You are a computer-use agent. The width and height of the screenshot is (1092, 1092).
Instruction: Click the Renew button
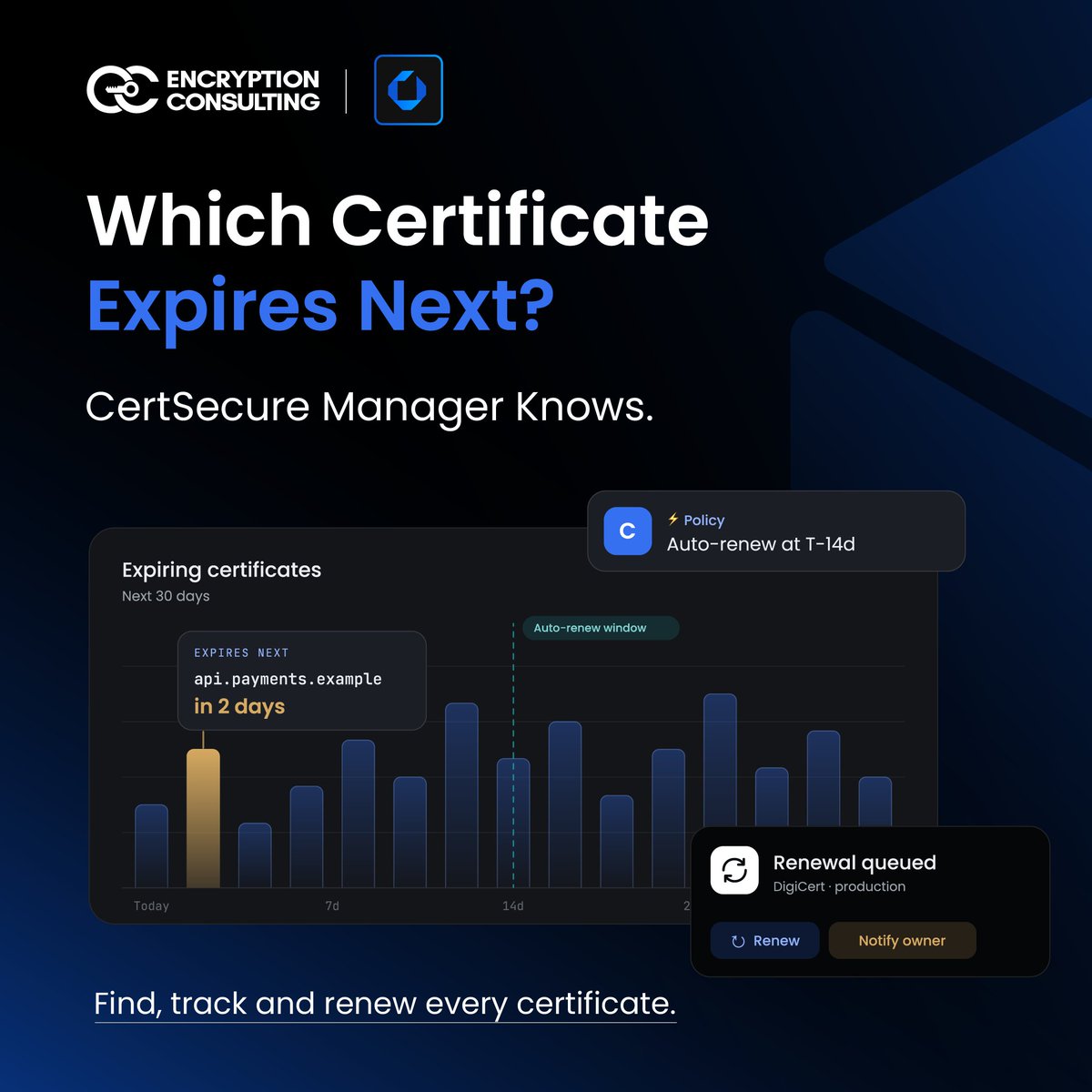point(764,941)
